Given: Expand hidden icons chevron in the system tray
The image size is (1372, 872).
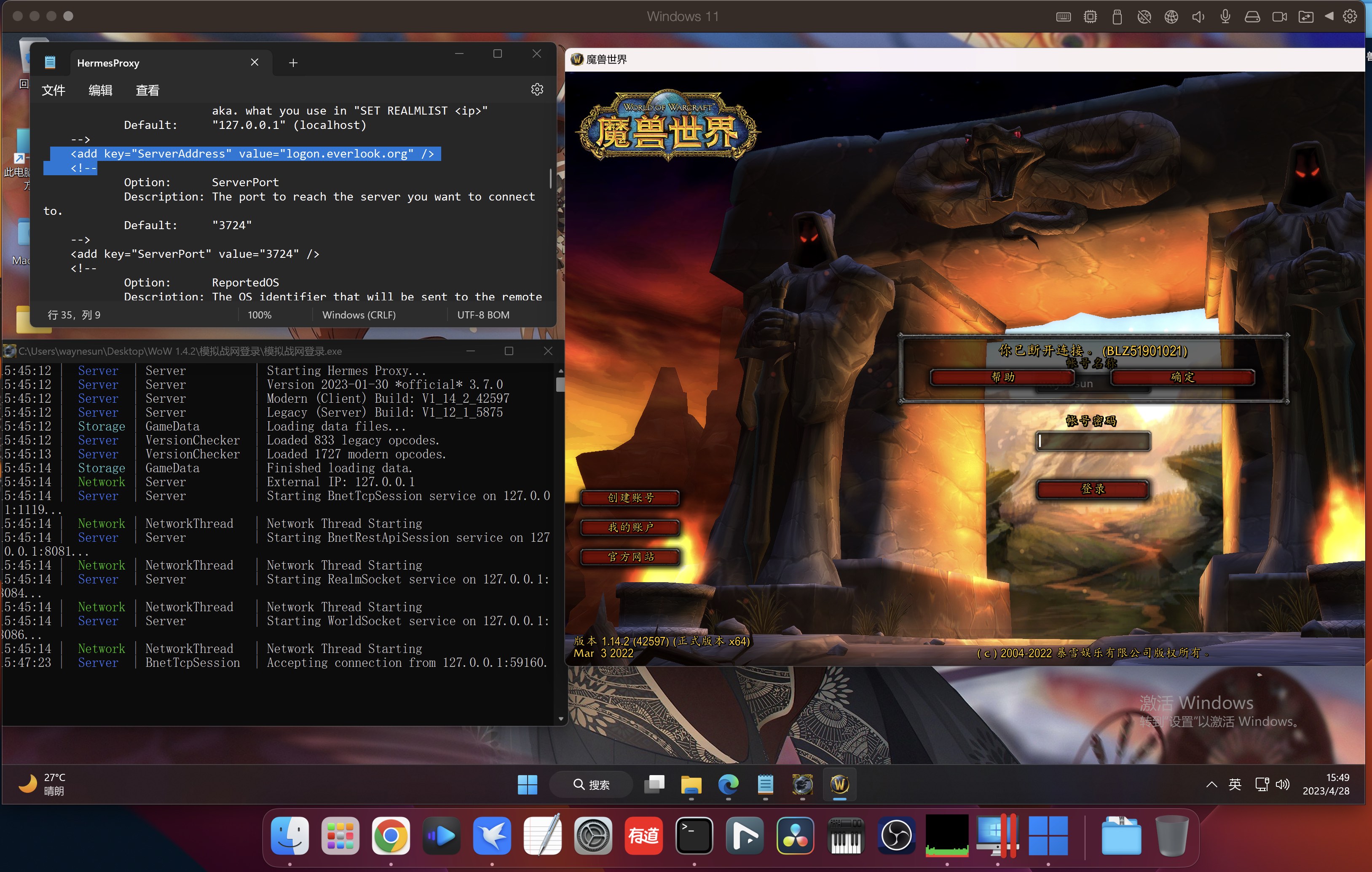Looking at the screenshot, I should point(1211,784).
